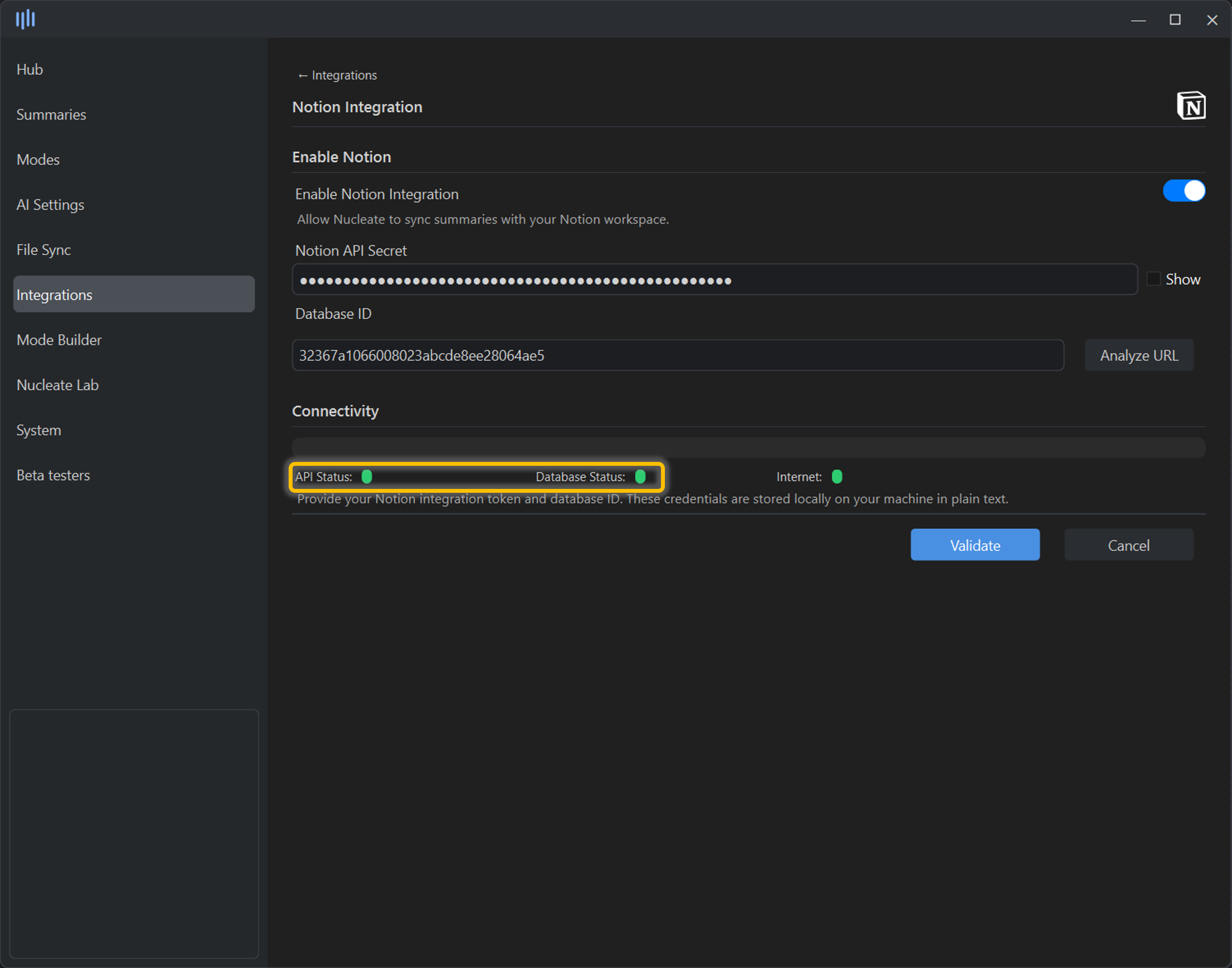This screenshot has width=1232, height=968.
Task: Click the API Status green indicator
Action: pos(366,477)
